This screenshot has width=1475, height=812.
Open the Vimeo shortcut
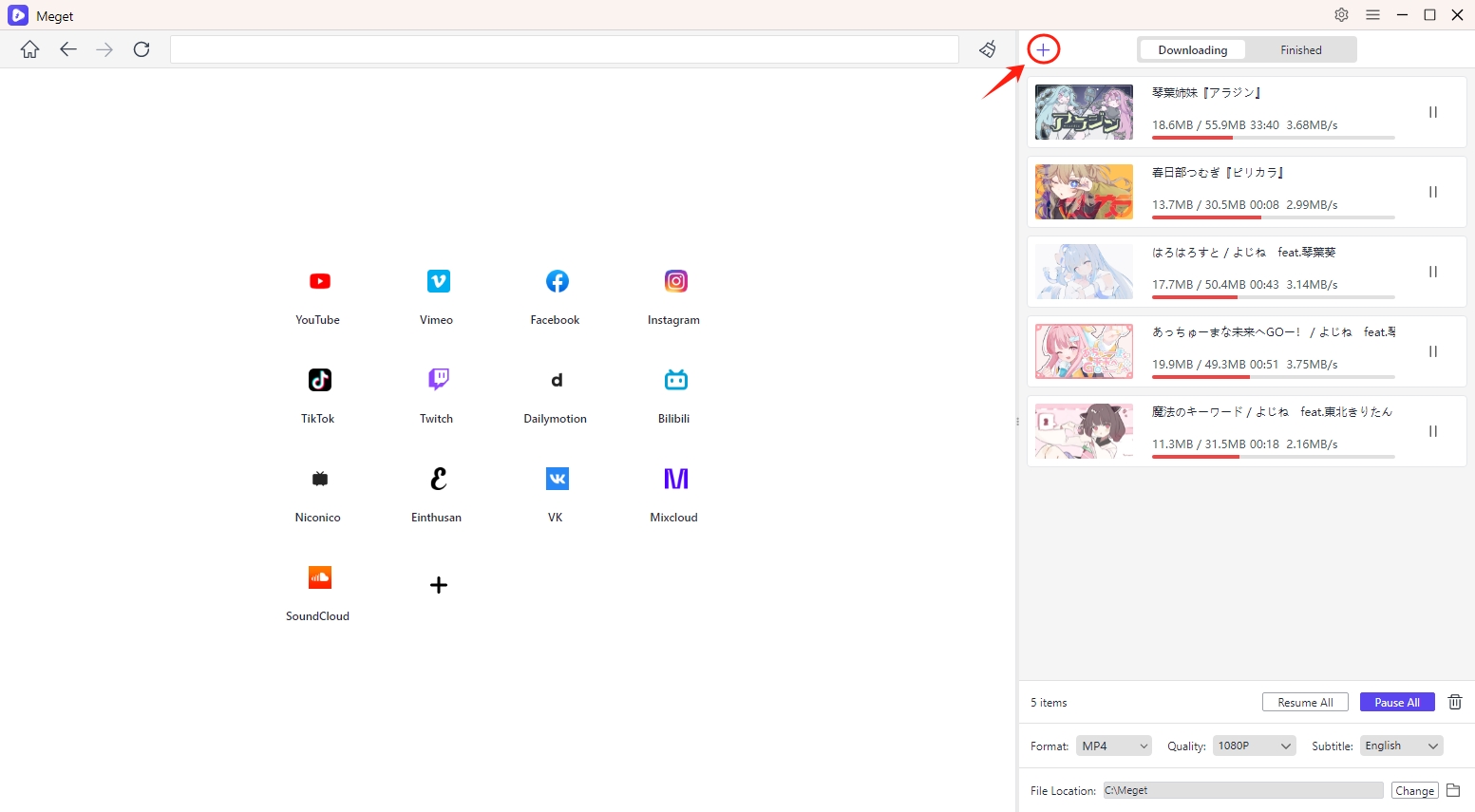[437, 296]
